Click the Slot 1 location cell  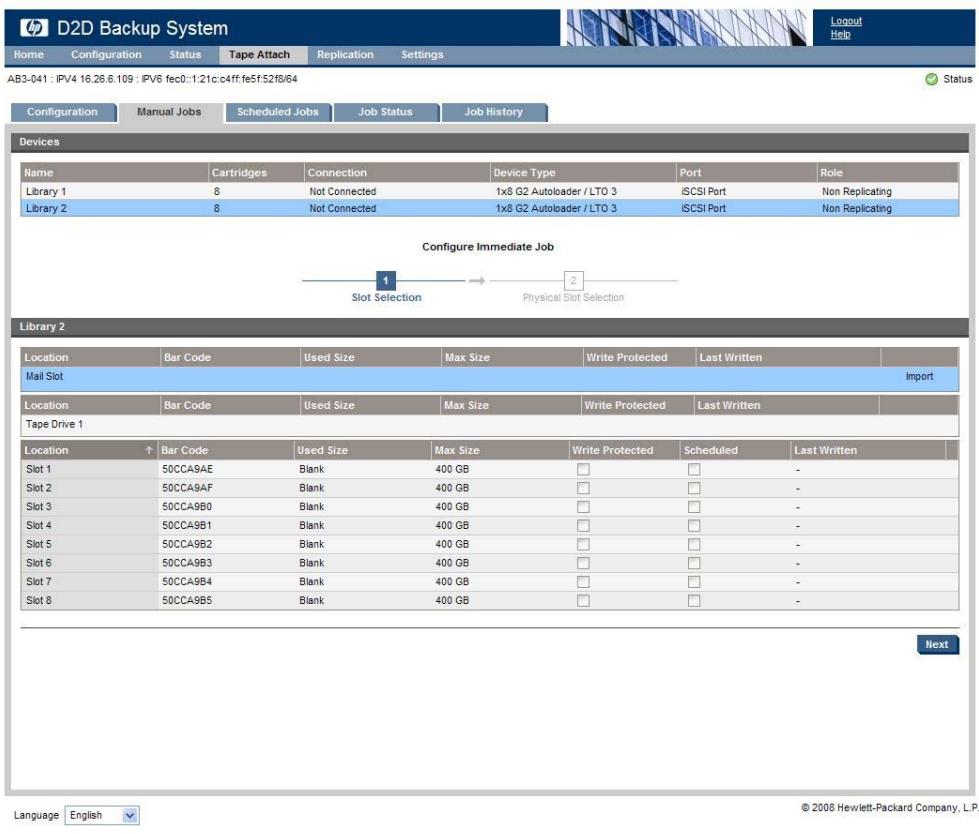(89, 469)
